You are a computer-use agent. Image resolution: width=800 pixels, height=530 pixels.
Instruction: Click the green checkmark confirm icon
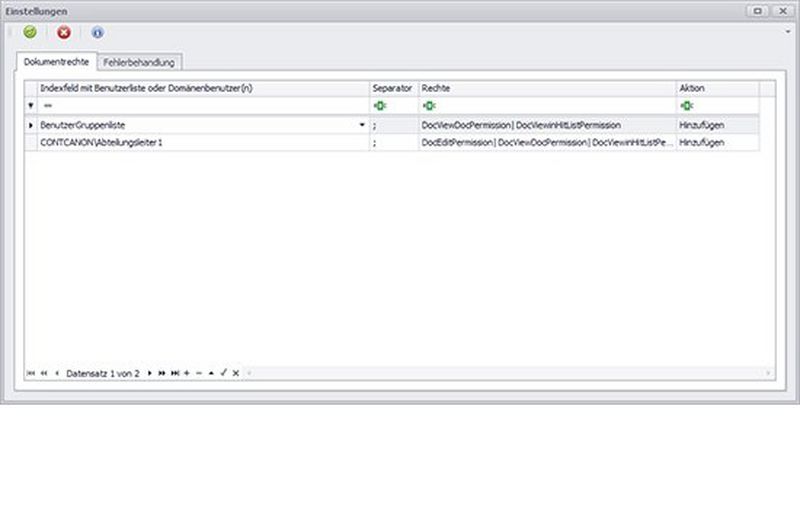30,32
